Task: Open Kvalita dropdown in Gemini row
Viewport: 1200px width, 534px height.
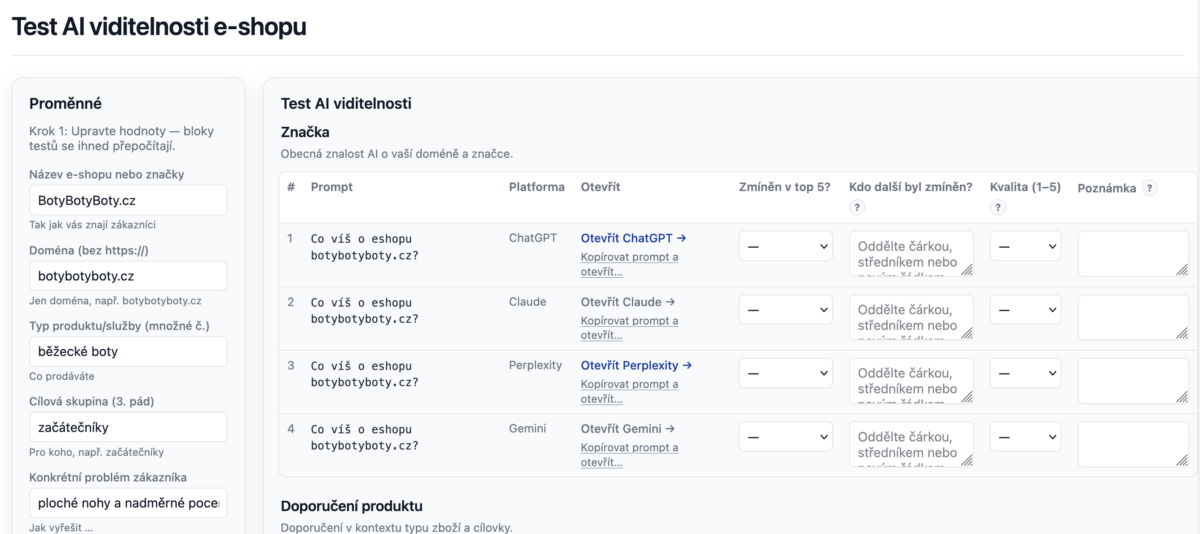Action: tap(1025, 436)
